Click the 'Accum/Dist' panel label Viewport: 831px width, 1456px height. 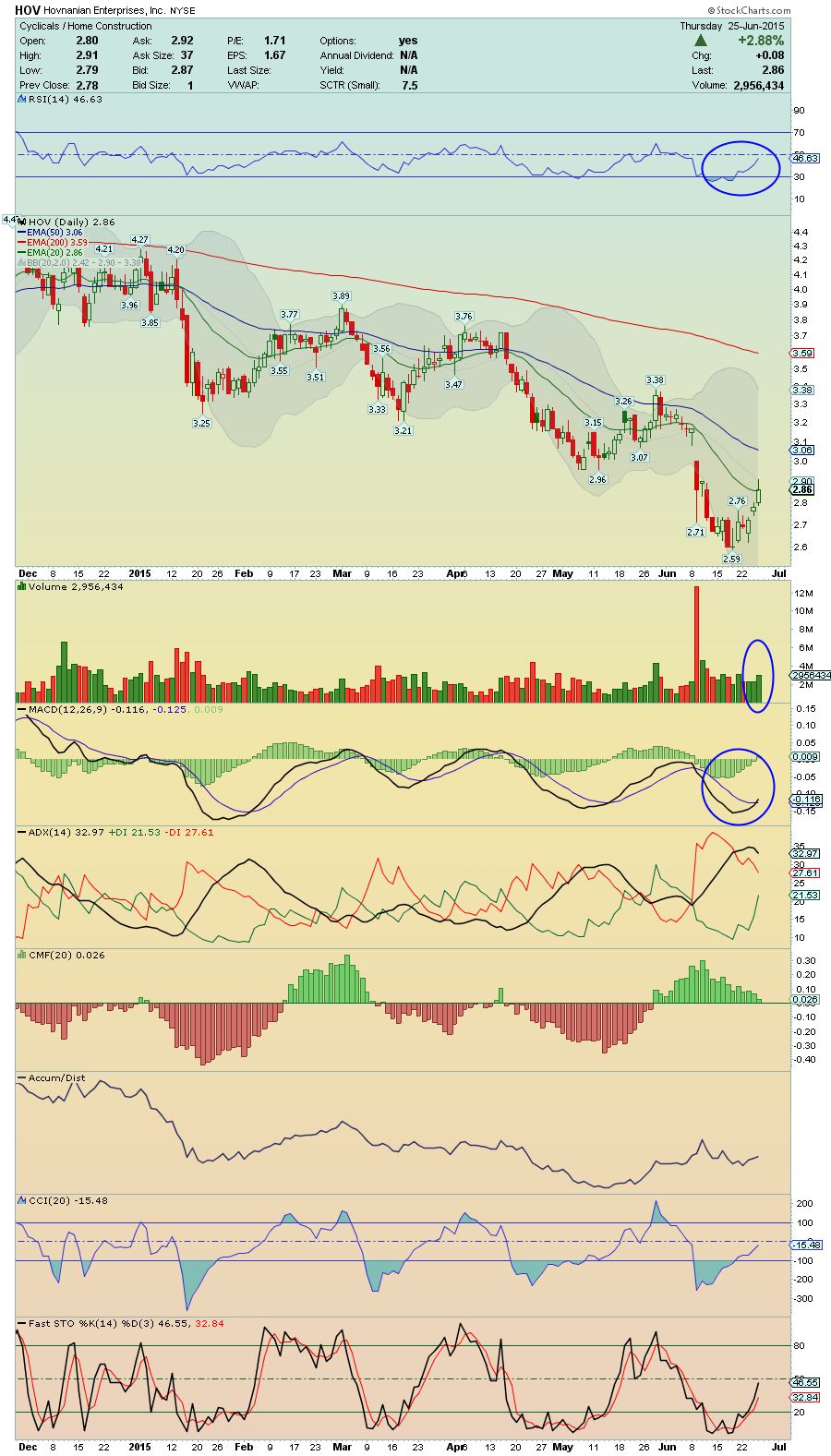pos(56,1077)
